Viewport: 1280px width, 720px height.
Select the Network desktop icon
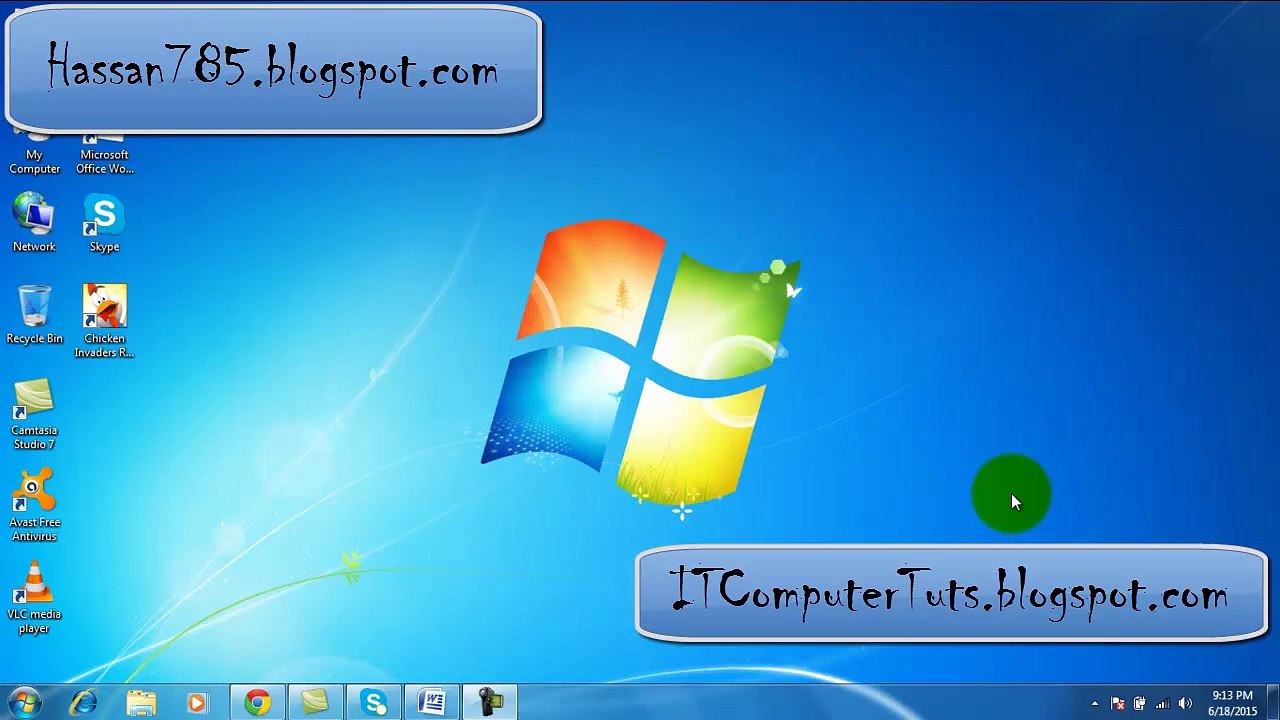(x=34, y=223)
